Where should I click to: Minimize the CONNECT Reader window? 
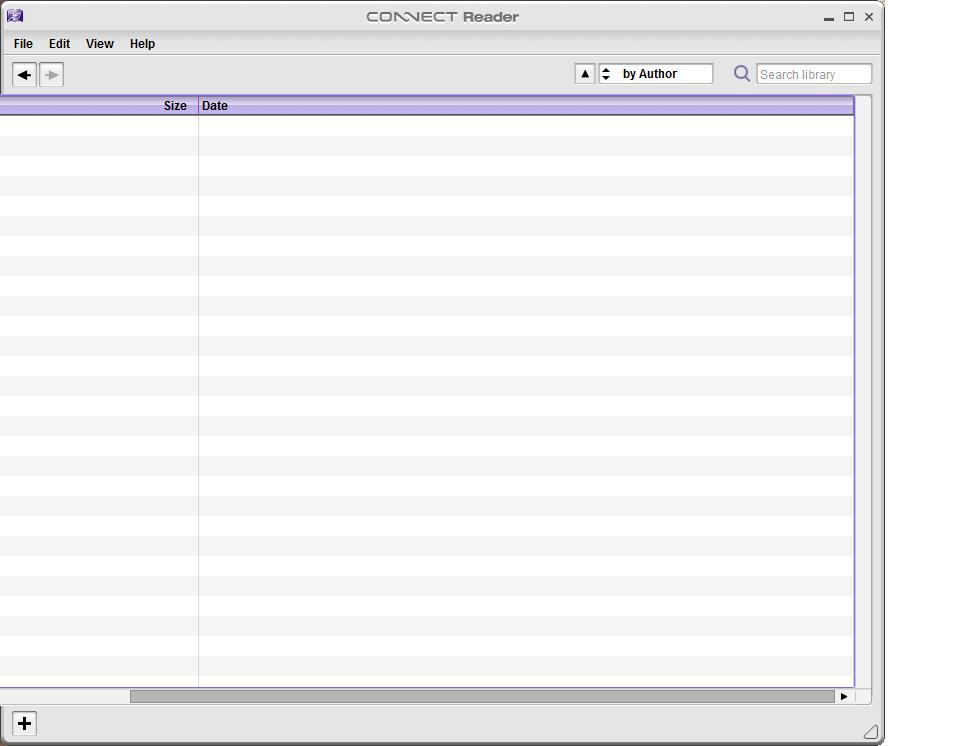point(829,17)
